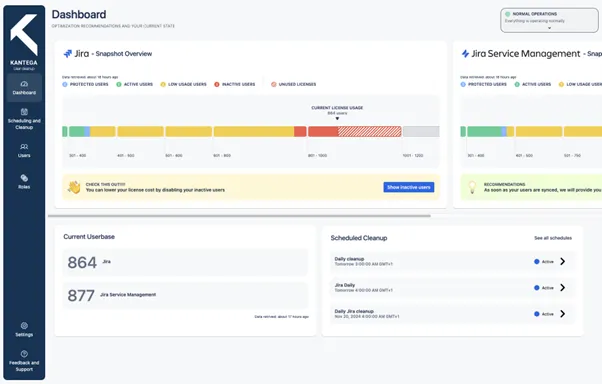This screenshot has height=384, width=602.
Task: Toggle Active Users legend in Jira card
Action: point(134,84)
